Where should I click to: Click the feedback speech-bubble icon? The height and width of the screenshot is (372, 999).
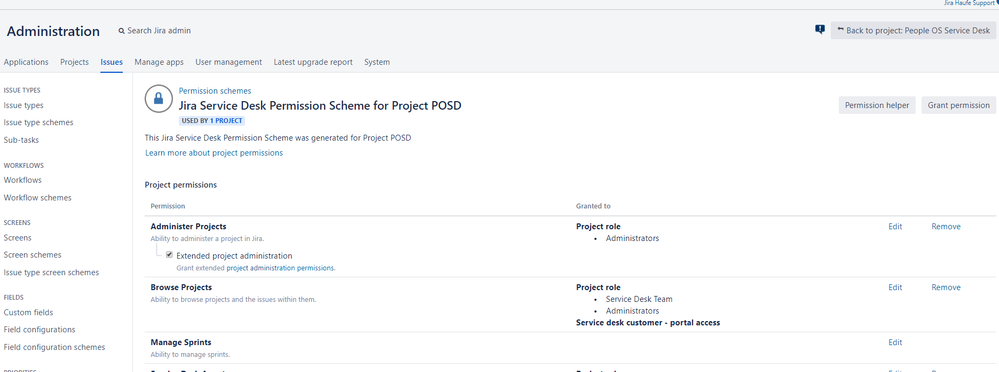(820, 29)
